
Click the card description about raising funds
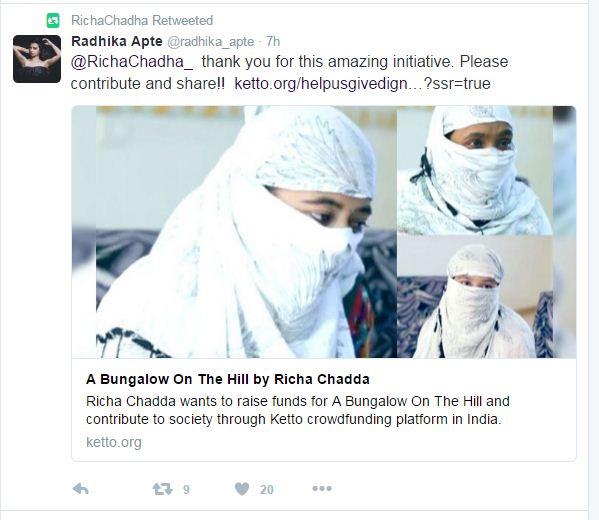[298, 410]
